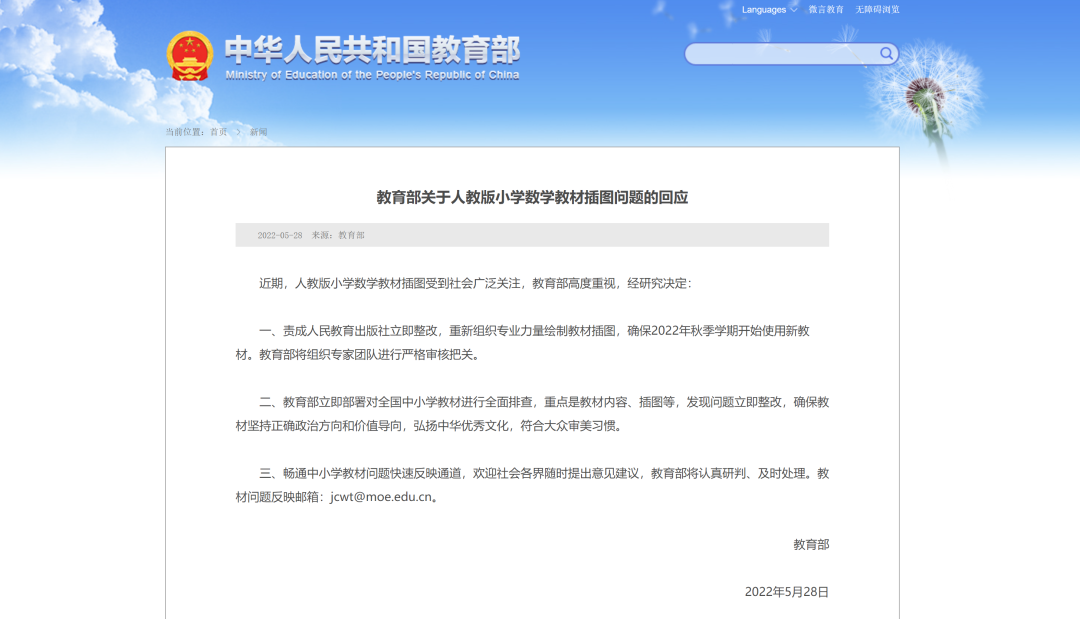Click the 教育部 signature line

(811, 545)
